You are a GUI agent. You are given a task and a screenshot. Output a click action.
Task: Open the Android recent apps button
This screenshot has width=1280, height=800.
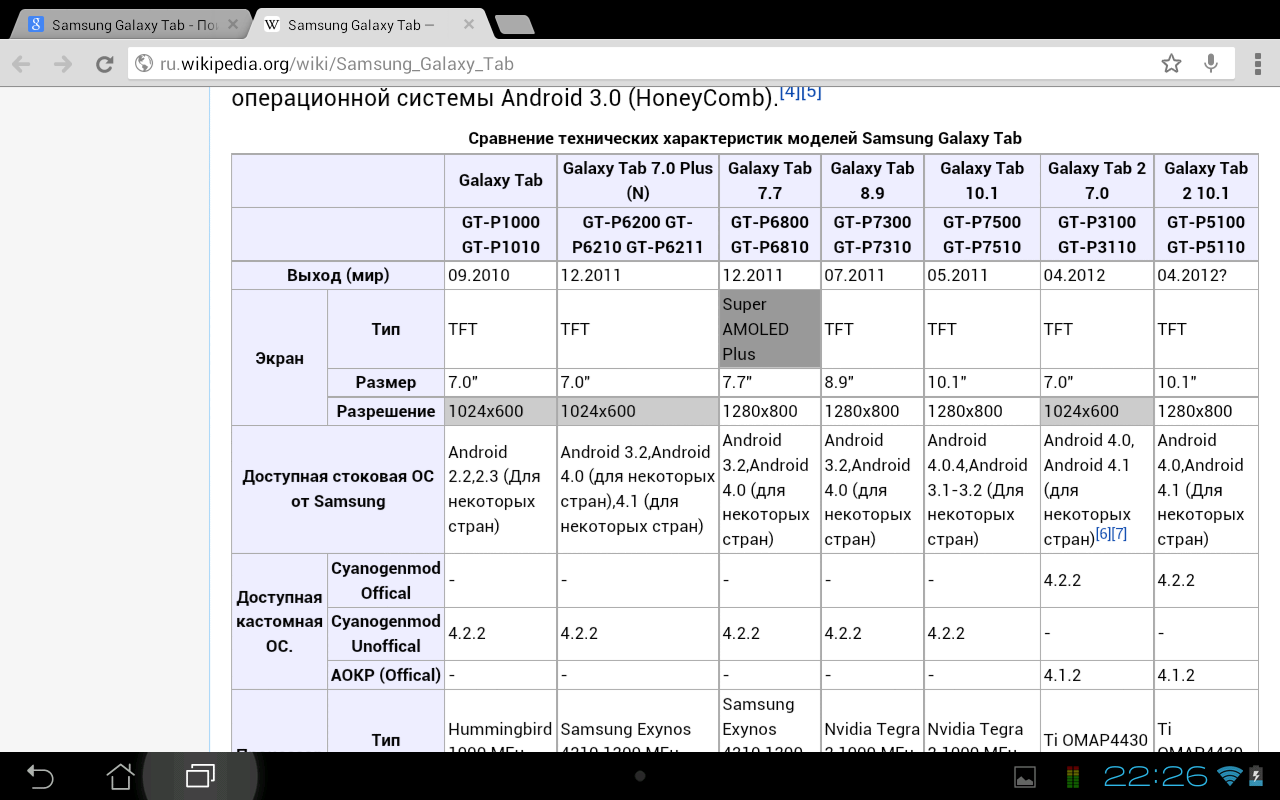point(200,776)
